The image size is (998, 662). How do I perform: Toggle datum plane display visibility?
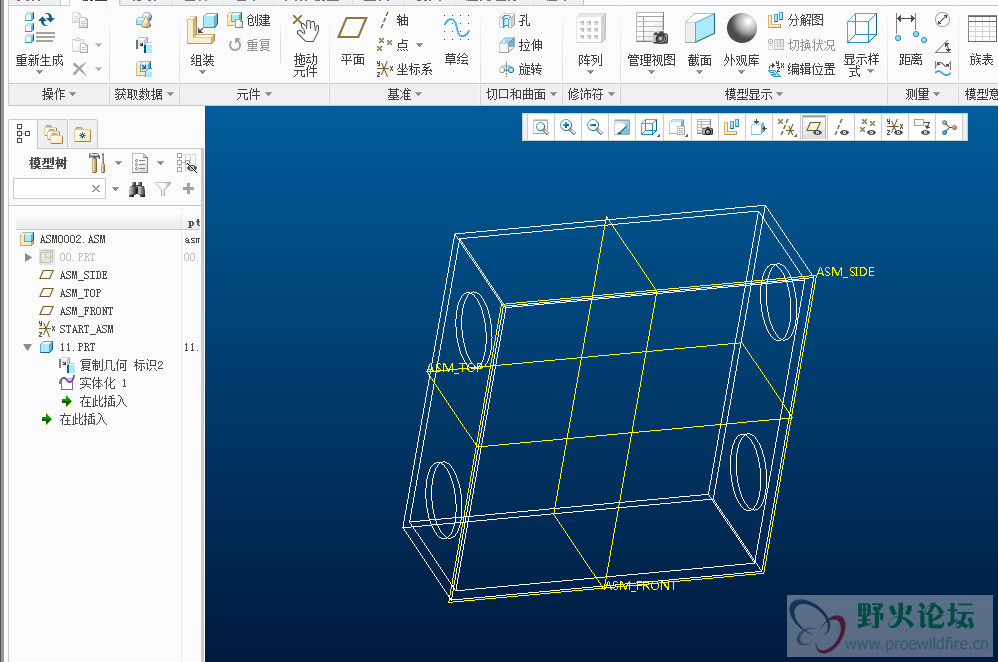click(814, 127)
